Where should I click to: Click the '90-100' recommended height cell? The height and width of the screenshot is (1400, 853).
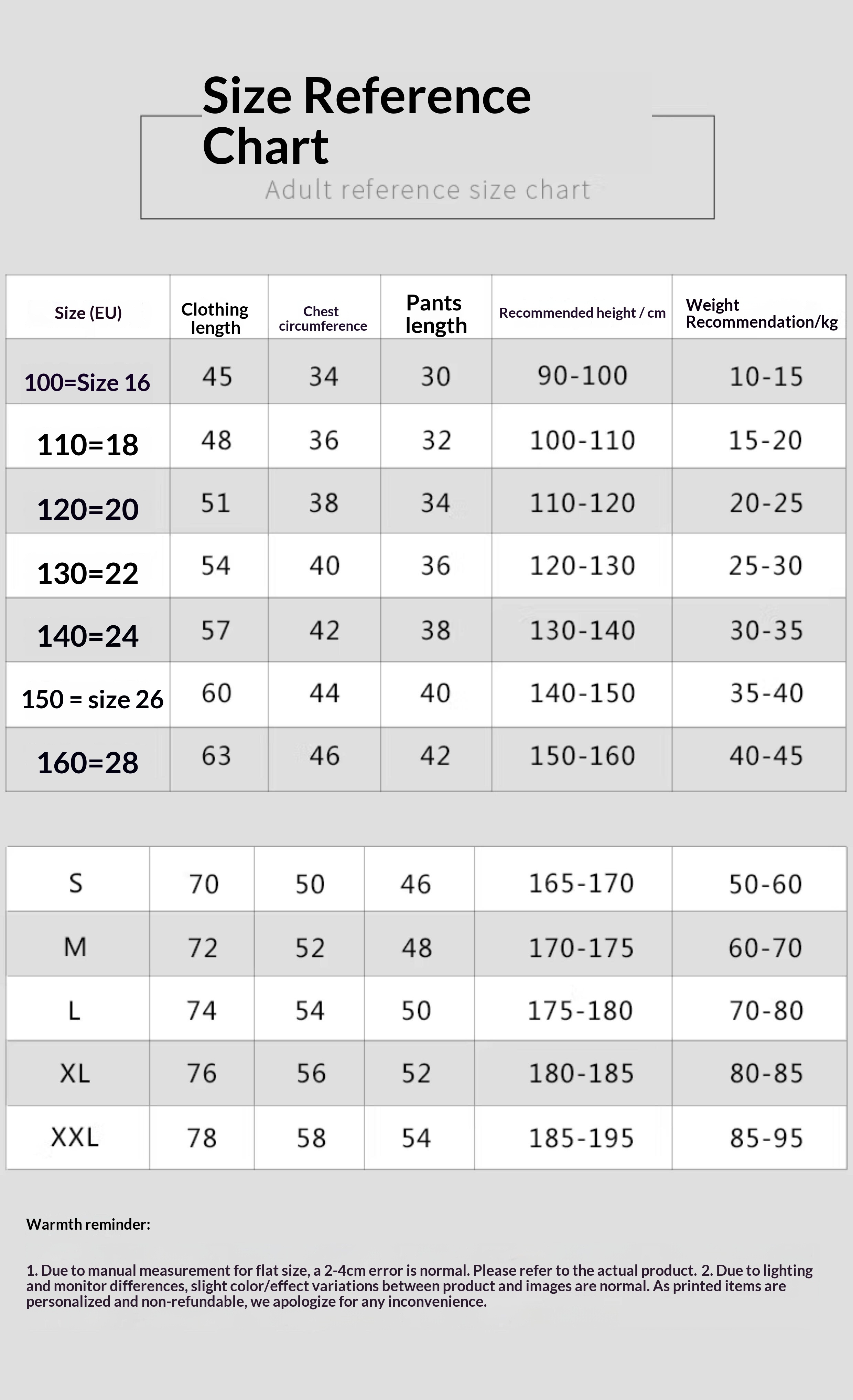582,375
